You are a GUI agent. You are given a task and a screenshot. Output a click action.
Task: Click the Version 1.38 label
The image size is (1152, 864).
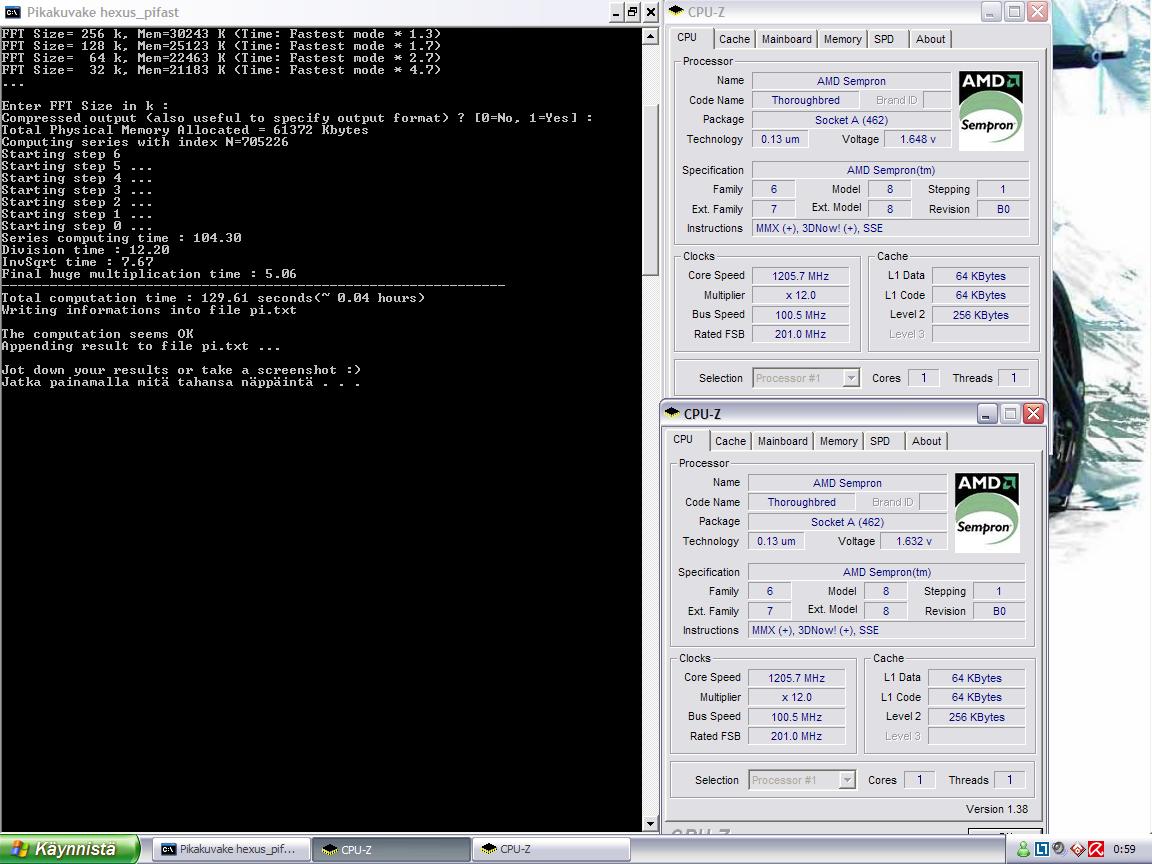coord(996,809)
